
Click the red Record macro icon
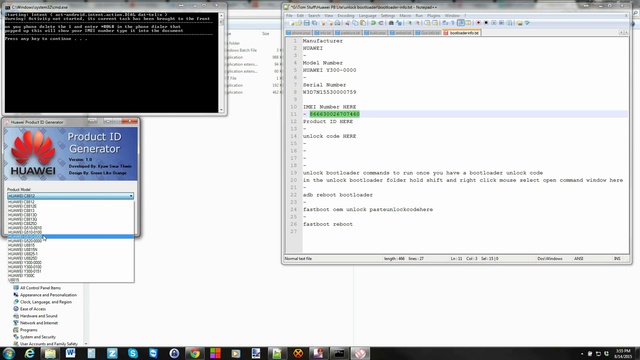pos(478,23)
